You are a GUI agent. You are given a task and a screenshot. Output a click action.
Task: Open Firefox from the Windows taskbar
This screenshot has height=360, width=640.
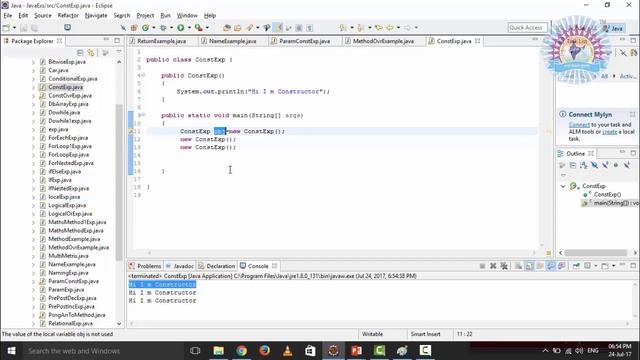coord(264,351)
